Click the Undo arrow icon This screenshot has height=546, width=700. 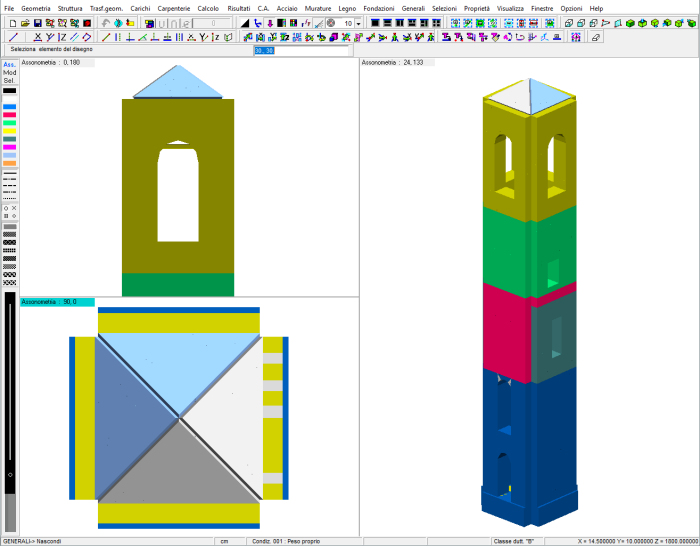[x=105, y=23]
